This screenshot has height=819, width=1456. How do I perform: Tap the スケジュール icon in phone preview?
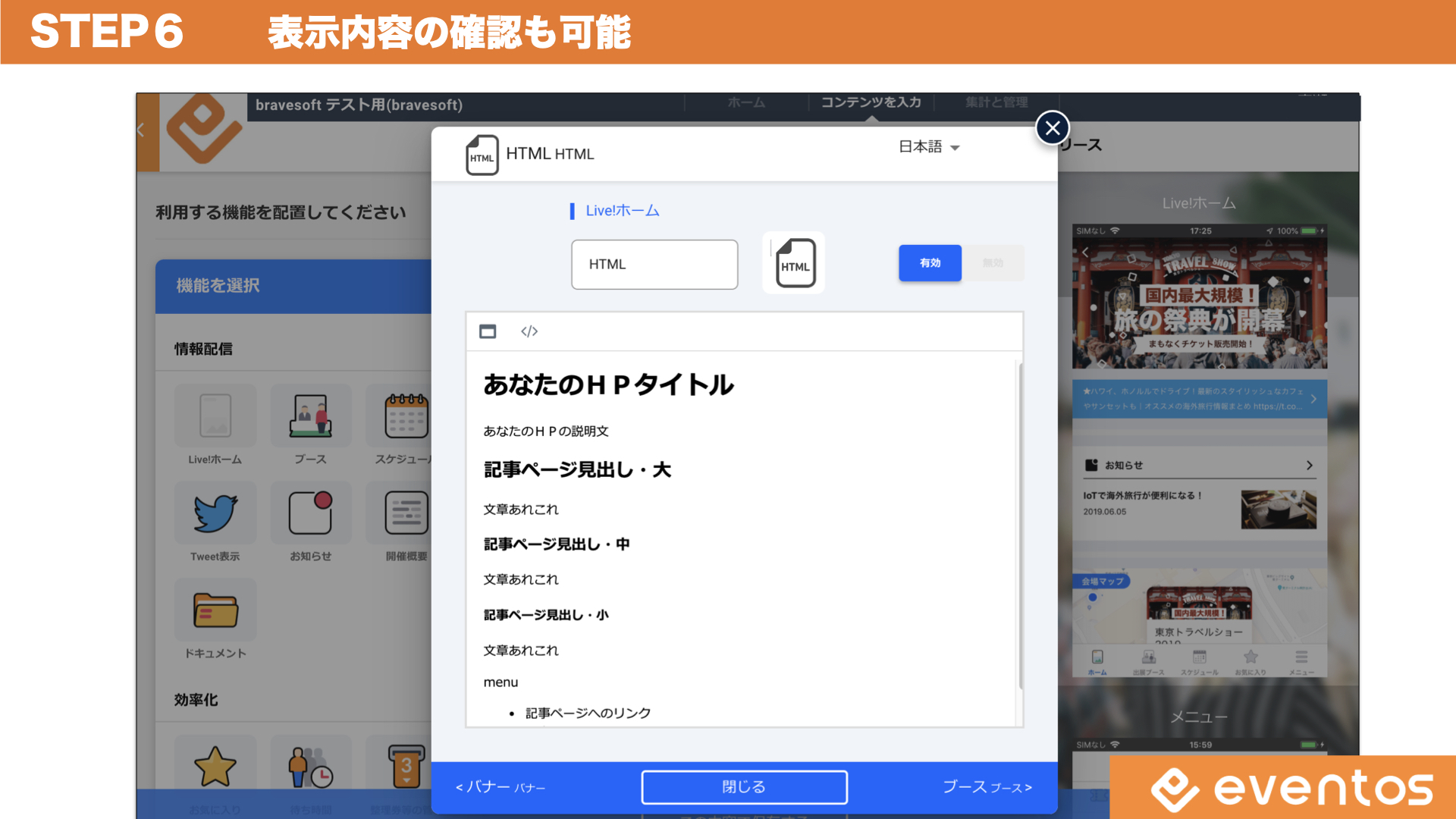click(1199, 662)
